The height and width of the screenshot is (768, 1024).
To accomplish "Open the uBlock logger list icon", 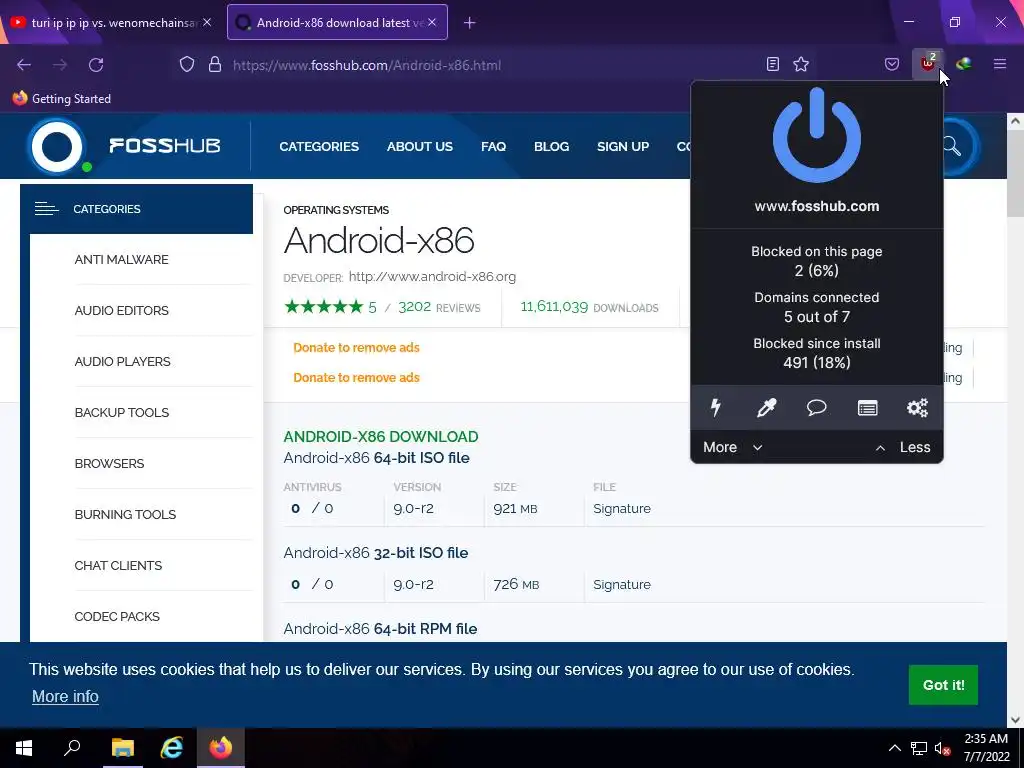I will (x=867, y=408).
